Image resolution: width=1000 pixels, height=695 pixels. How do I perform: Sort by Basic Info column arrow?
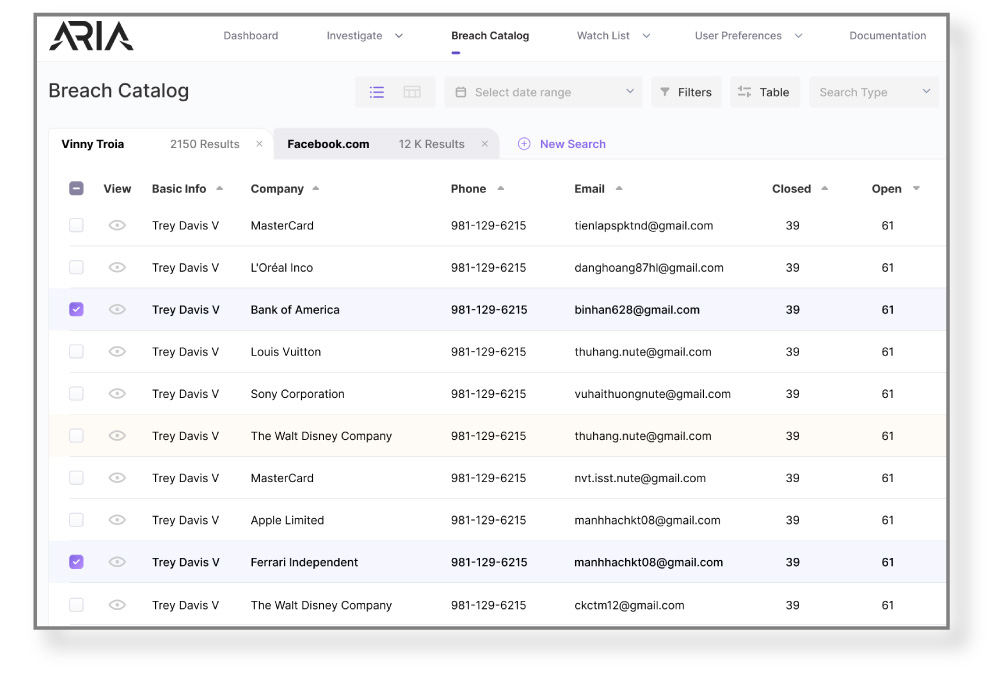coord(220,189)
